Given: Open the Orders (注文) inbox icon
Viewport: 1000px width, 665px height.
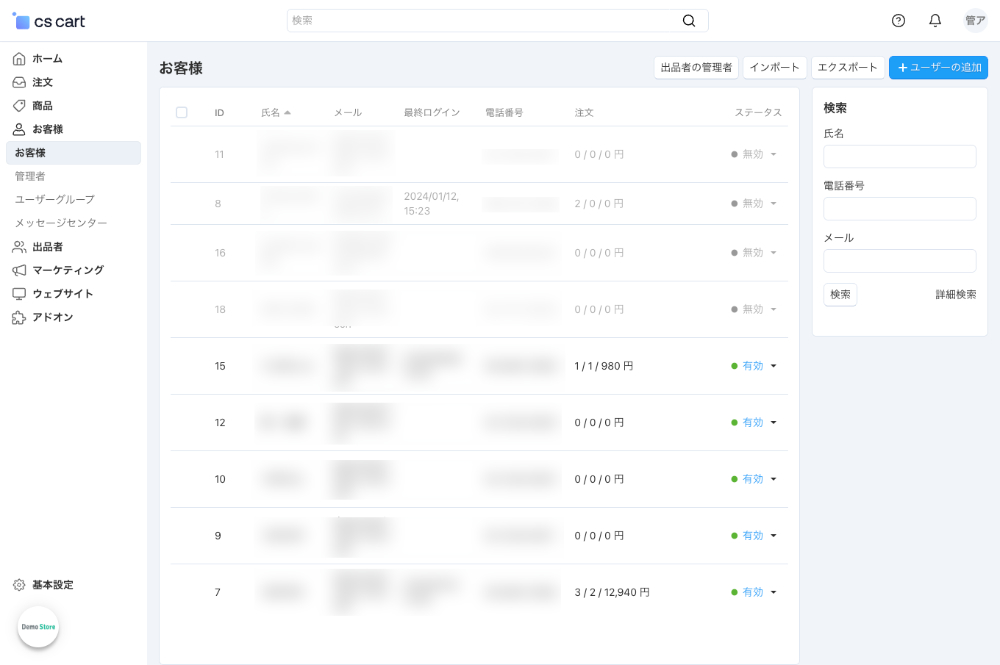Looking at the screenshot, I should (x=19, y=82).
